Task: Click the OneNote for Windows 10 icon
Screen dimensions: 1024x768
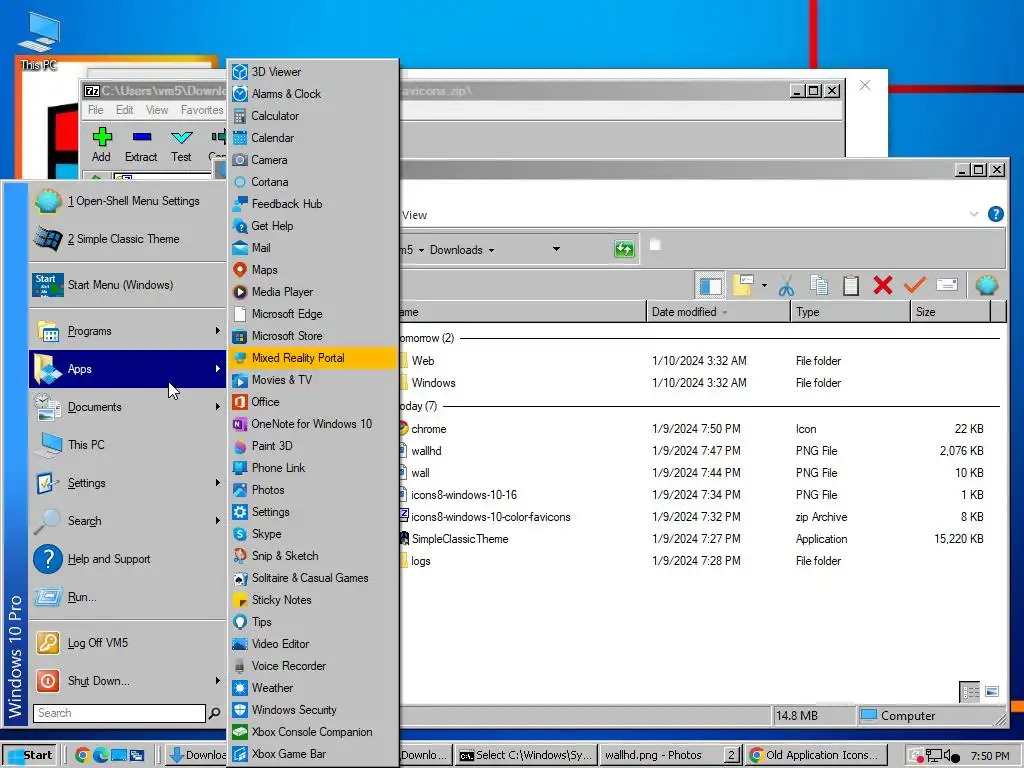Action: pyautogui.click(x=240, y=424)
